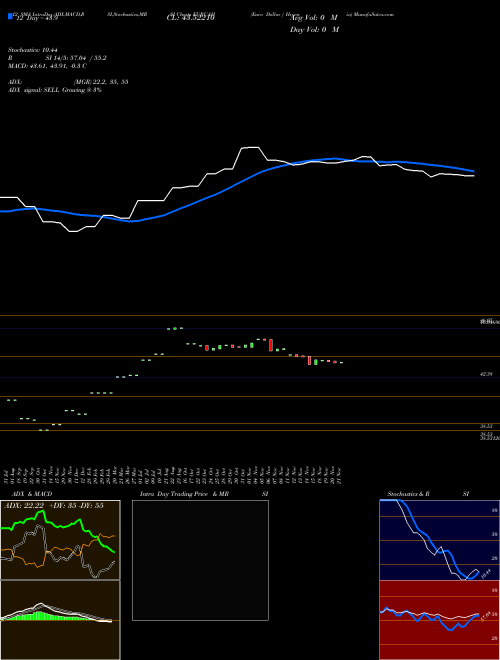The image size is (500, 660).
Task: Click the '42.78' price axis label
Action: [x=486, y=374]
